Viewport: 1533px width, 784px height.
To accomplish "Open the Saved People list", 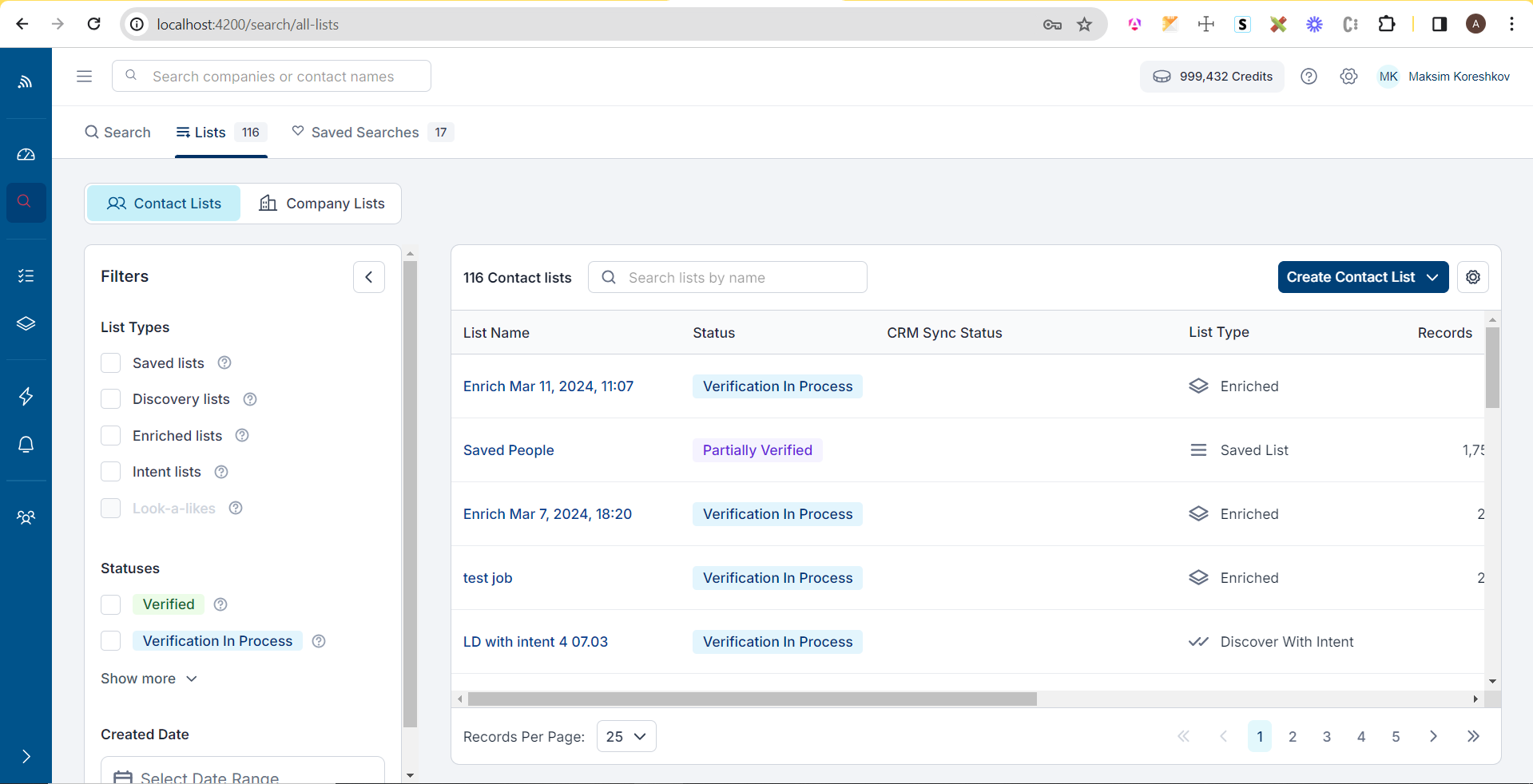I will 508,450.
